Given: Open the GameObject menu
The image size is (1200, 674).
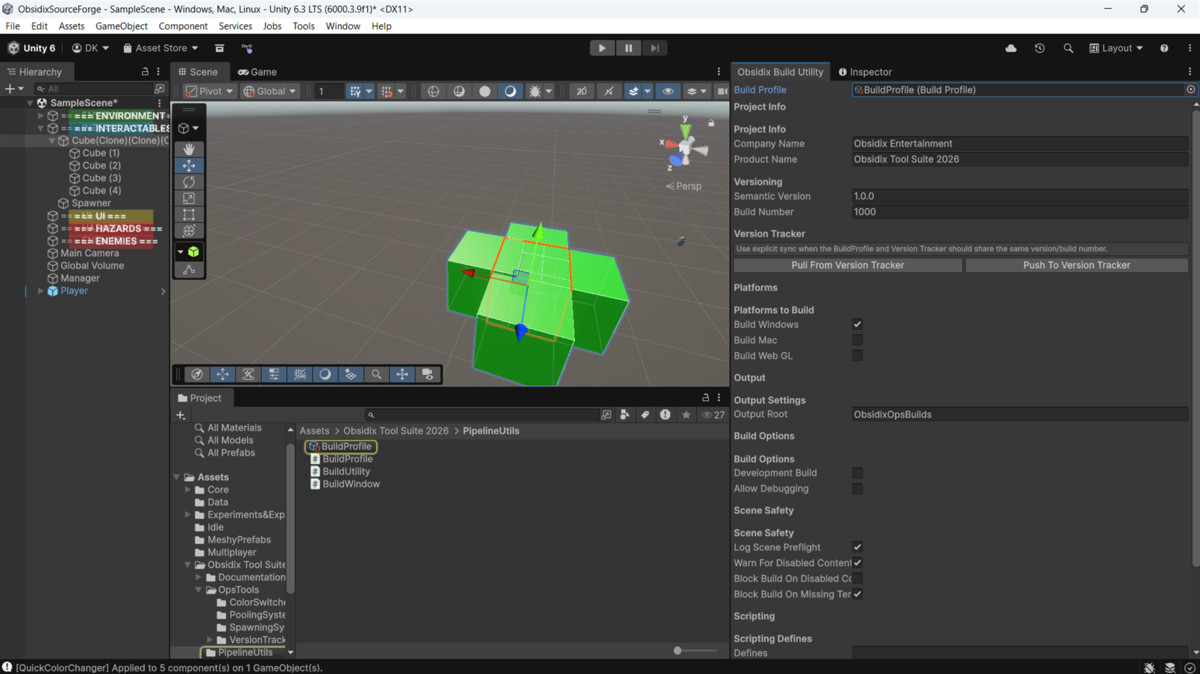Looking at the screenshot, I should click(121, 26).
